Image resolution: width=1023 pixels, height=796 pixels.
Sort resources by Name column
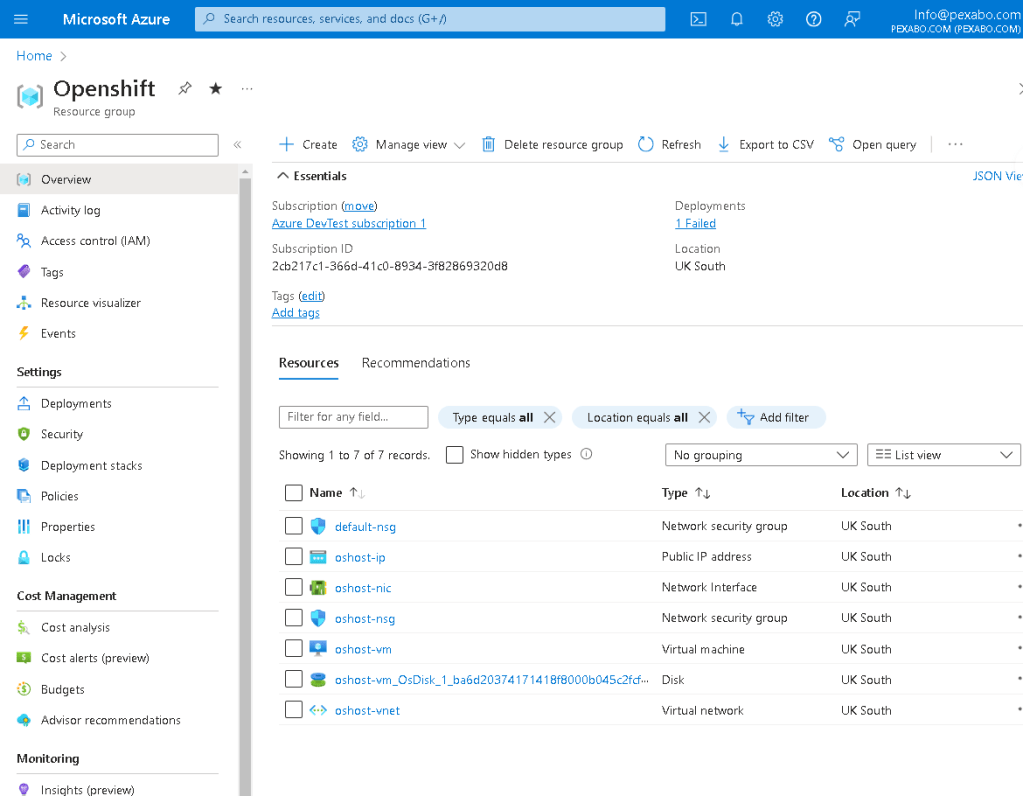337,493
